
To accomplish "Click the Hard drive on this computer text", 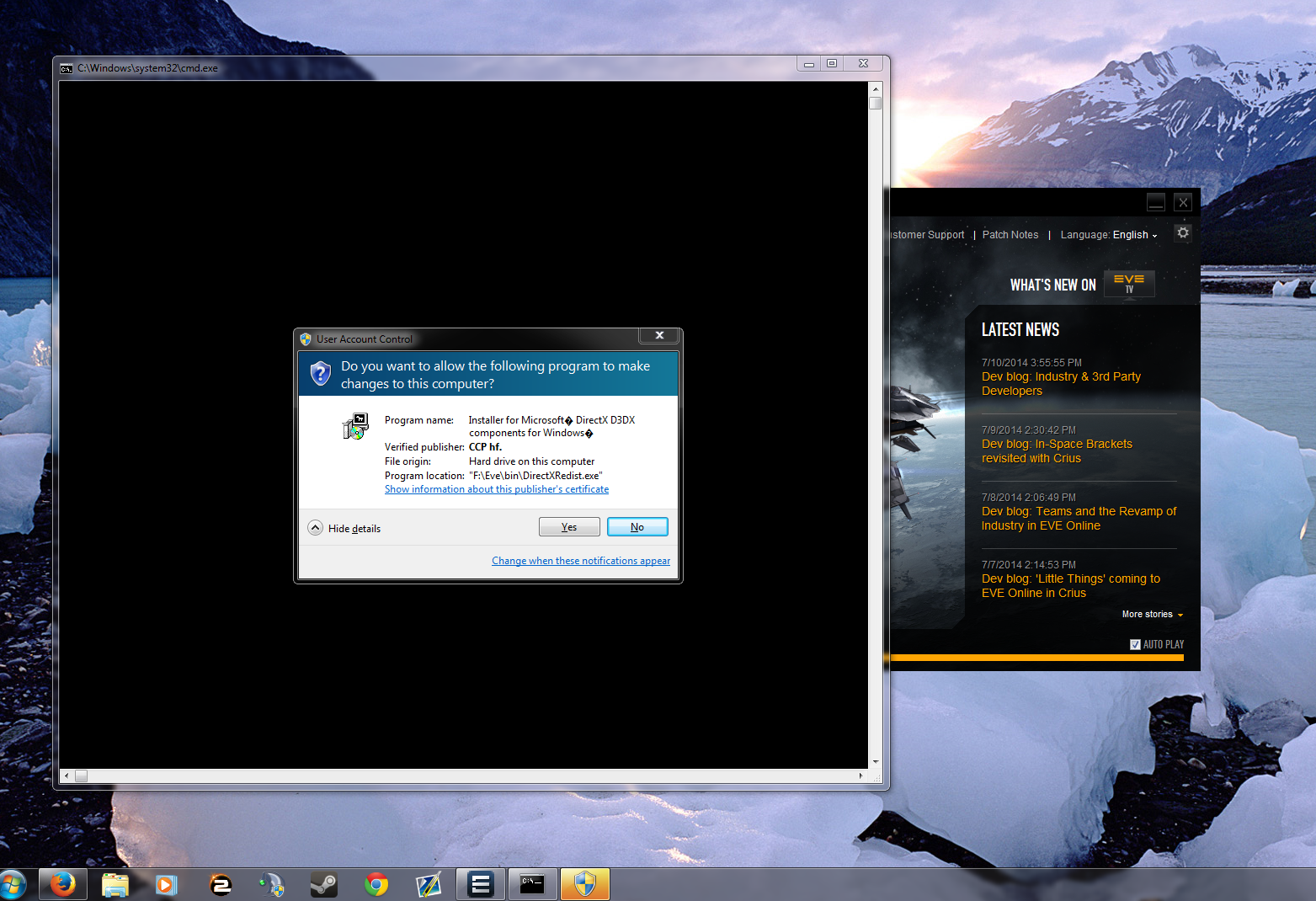I will (x=531, y=461).
